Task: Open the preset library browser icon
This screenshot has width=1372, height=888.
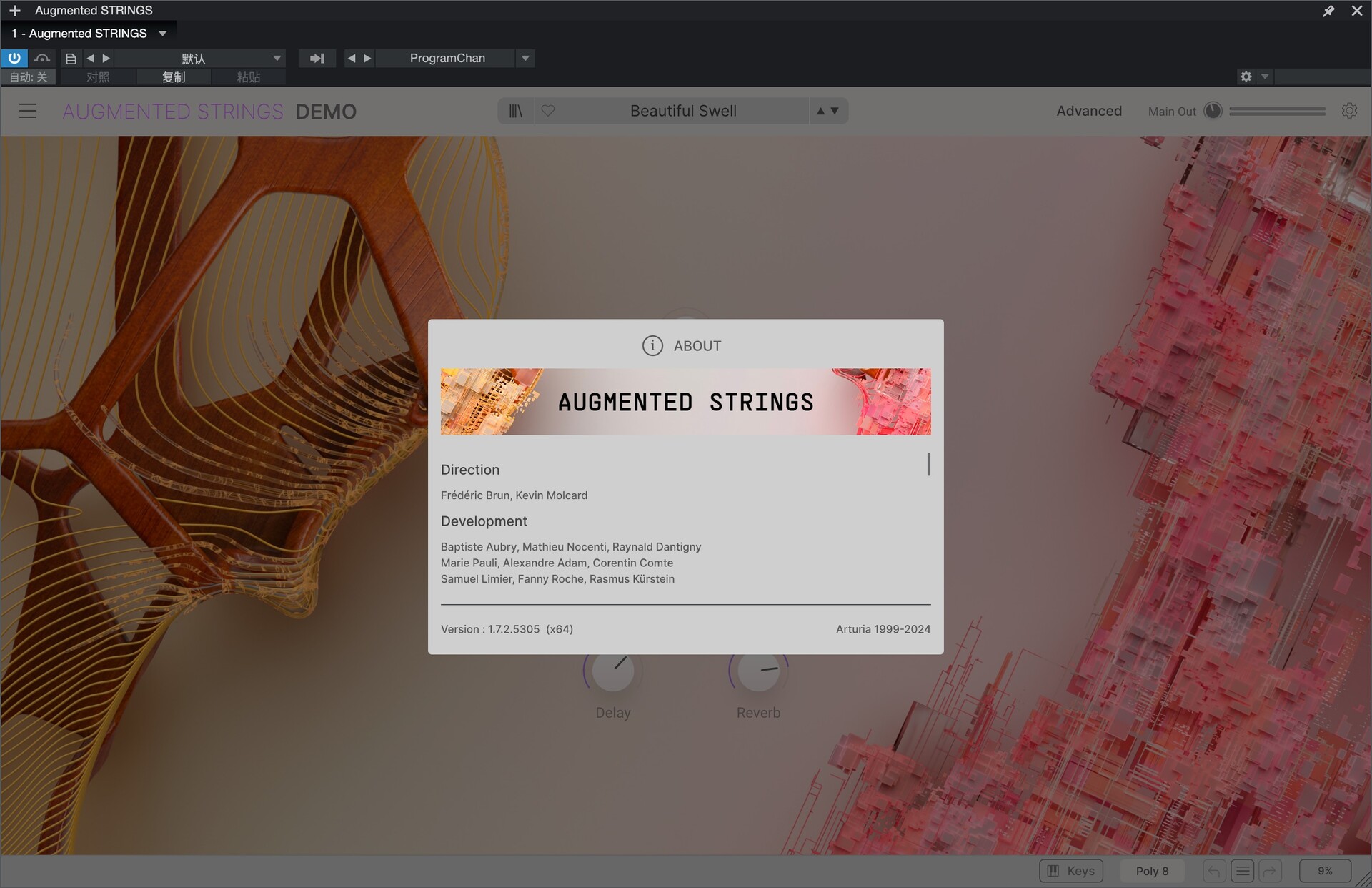Action: click(x=516, y=111)
